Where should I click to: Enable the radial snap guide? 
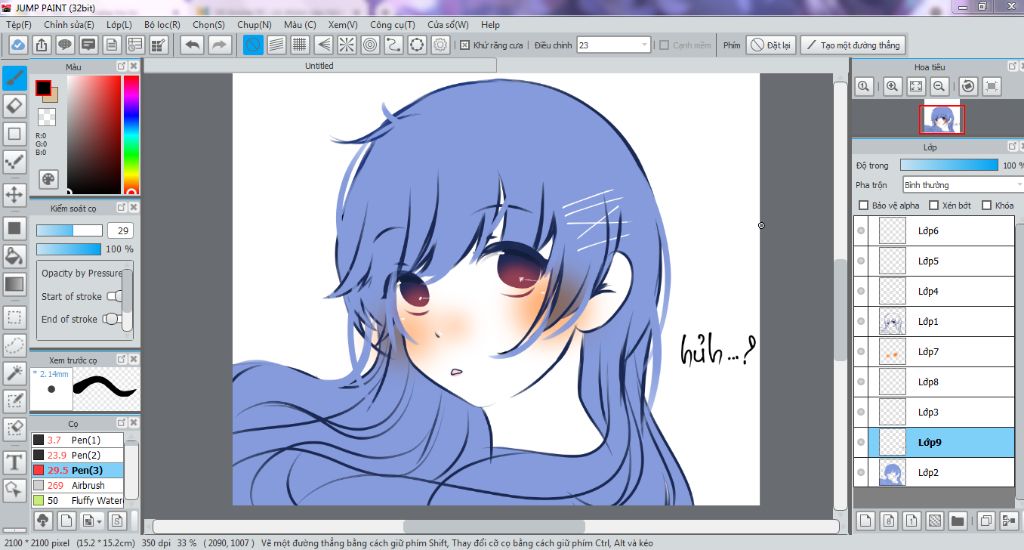click(346, 45)
